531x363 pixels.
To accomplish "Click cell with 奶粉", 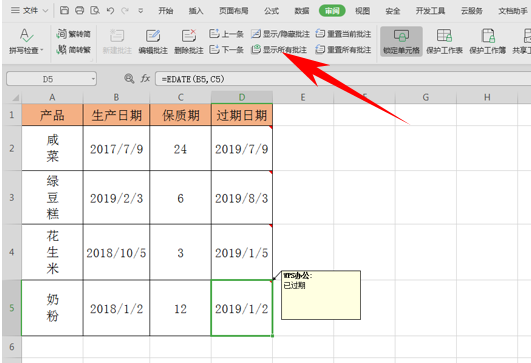I will click(52, 308).
